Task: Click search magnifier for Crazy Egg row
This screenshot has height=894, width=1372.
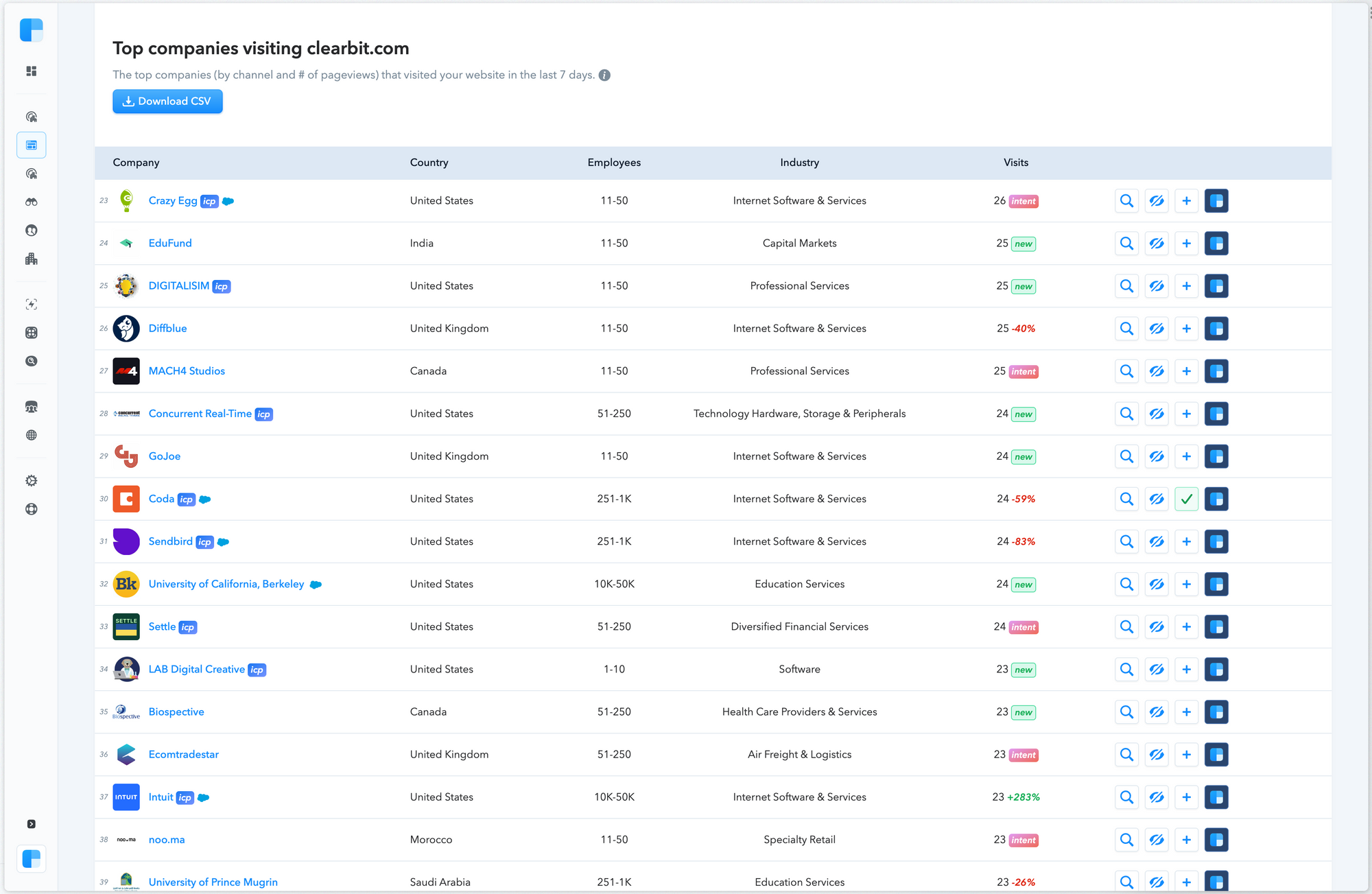Action: coord(1126,201)
